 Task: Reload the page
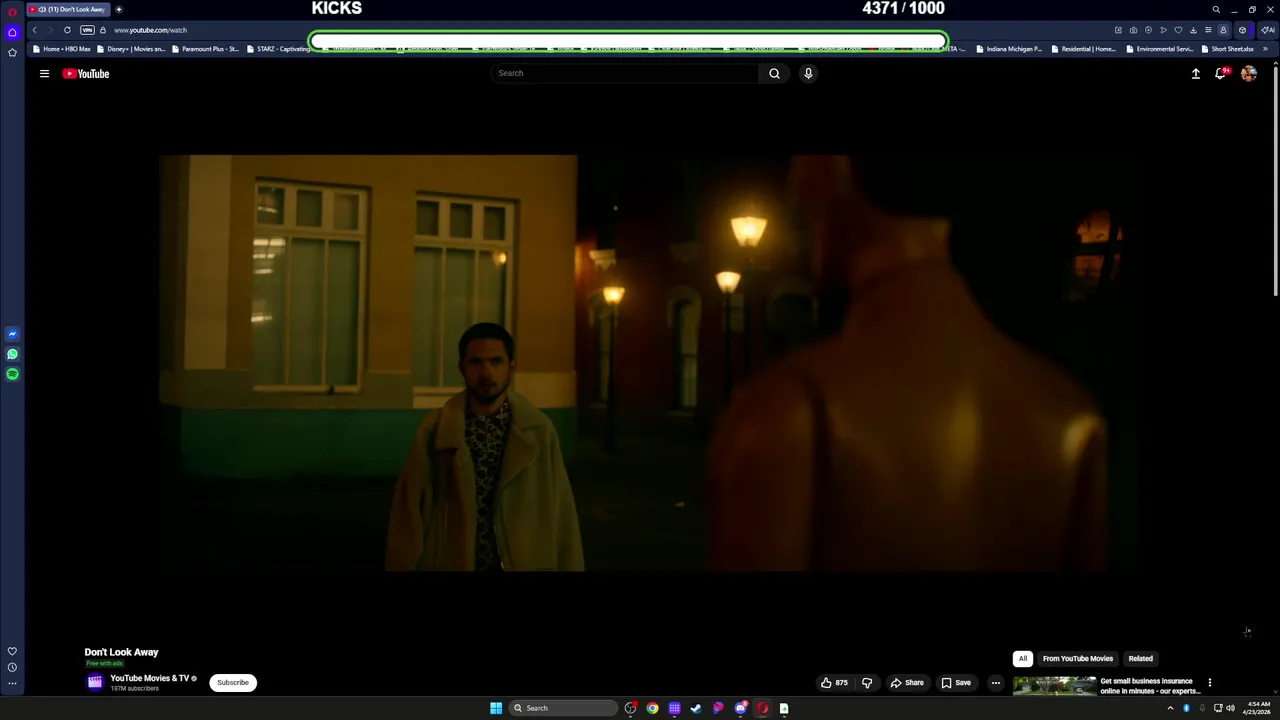[x=67, y=30]
